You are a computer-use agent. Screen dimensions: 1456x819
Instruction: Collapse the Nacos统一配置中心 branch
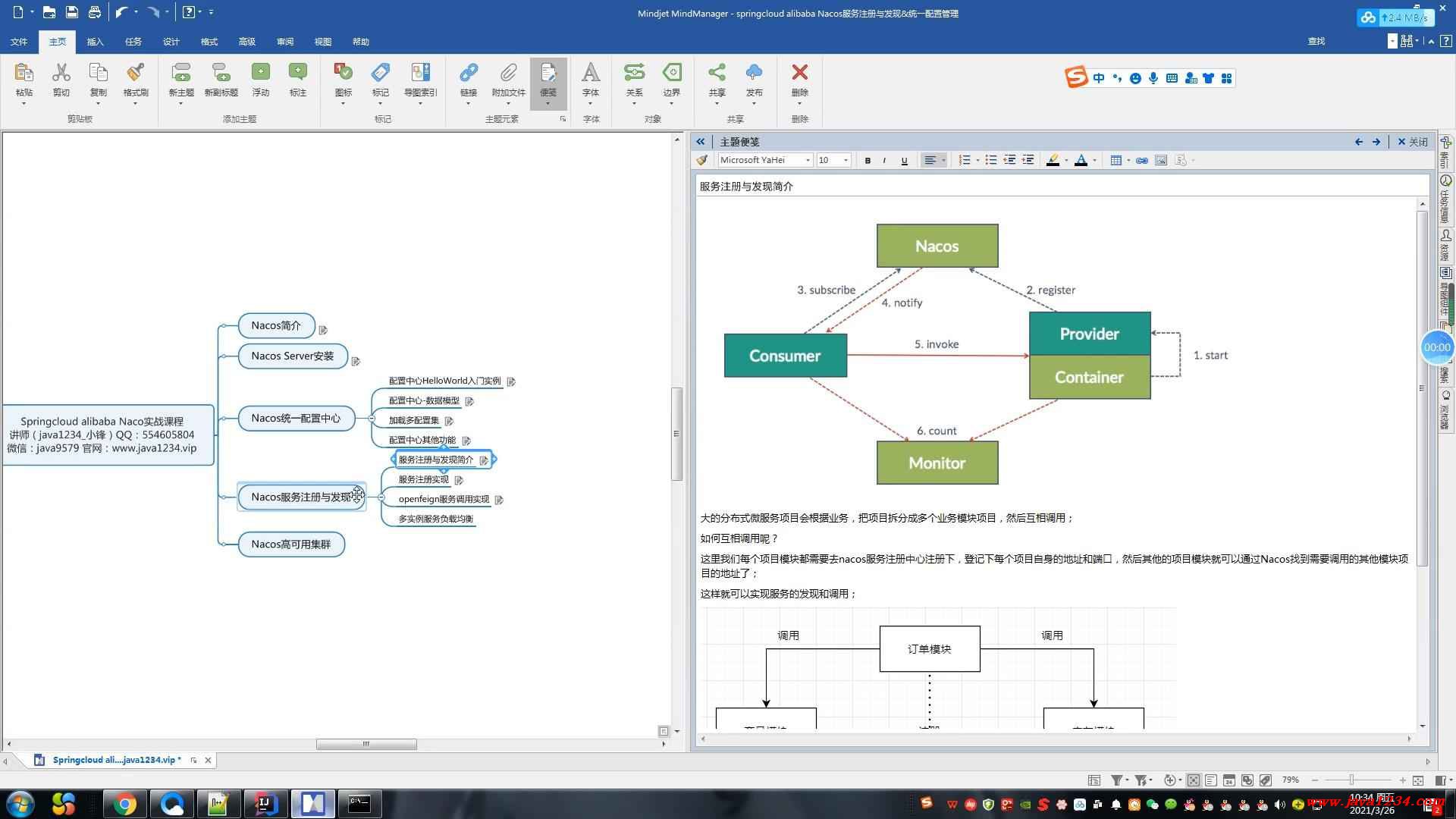[x=372, y=419]
